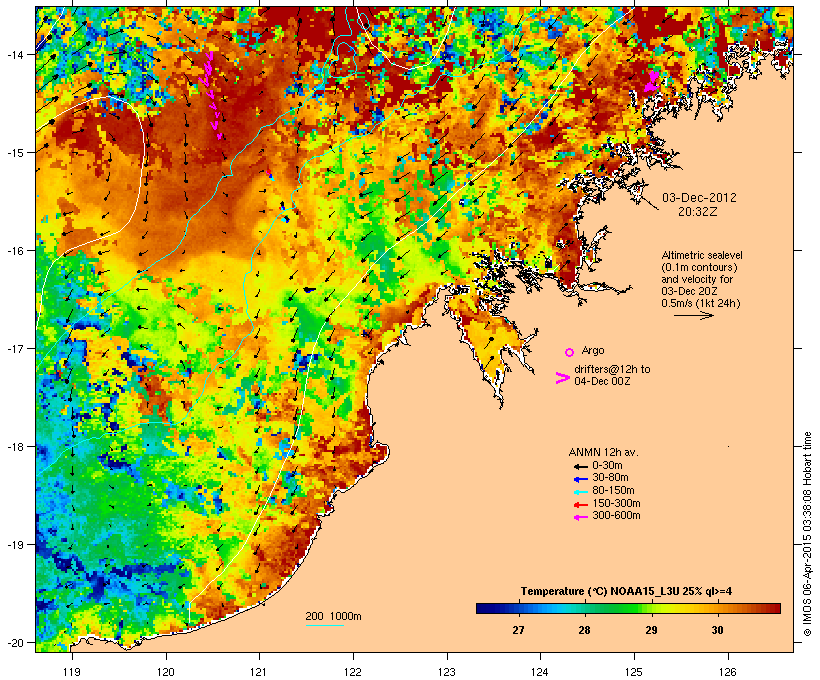The image size is (820, 680).
Task: Click the longitude axis label 123
Action: 447,672
